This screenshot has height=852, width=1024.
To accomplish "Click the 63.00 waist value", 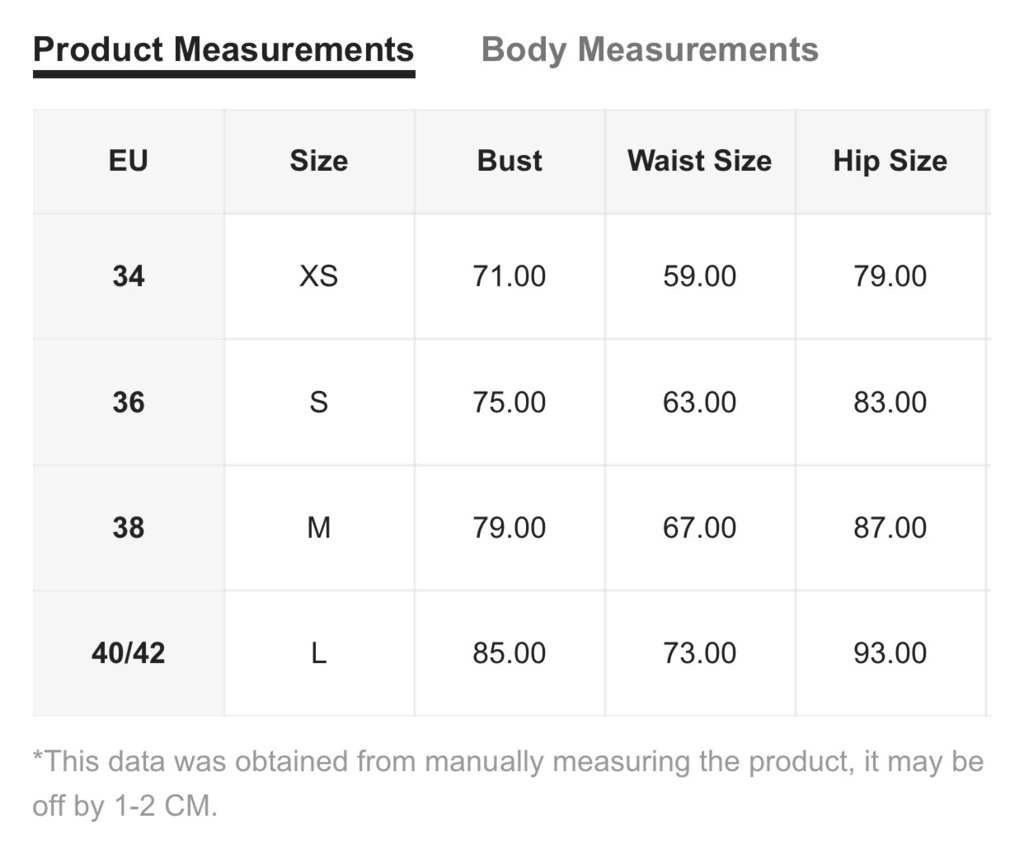I will pos(700,402).
